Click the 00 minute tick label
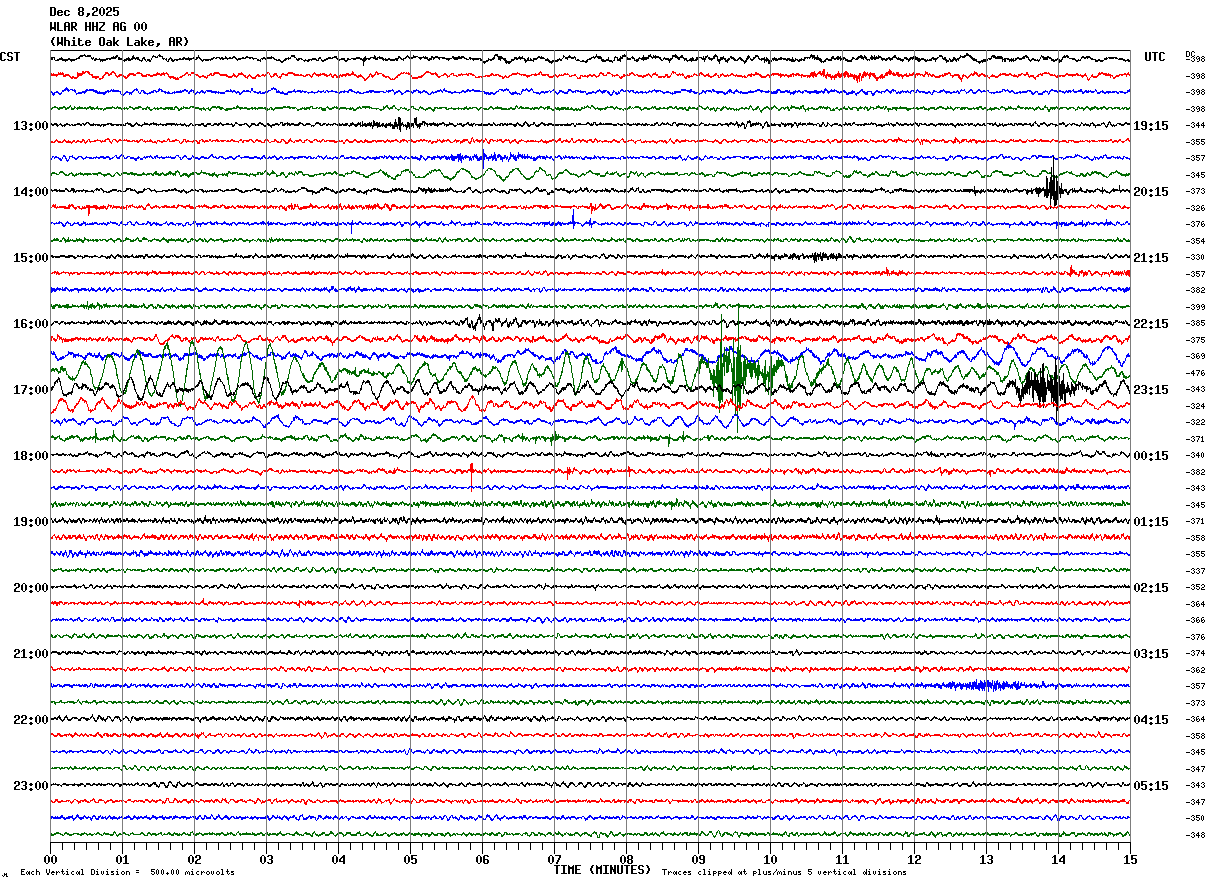 coord(50,860)
